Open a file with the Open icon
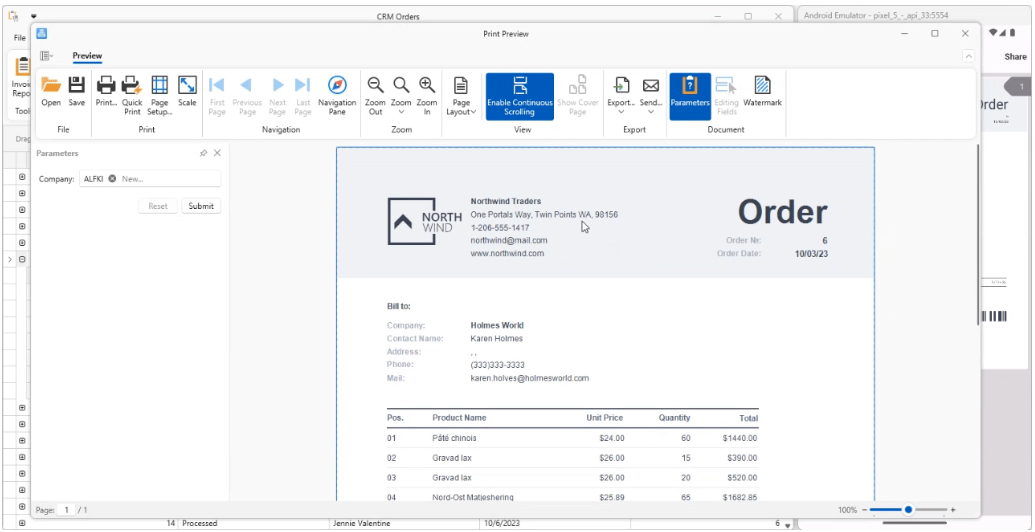The image size is (1035, 532). pos(51,91)
